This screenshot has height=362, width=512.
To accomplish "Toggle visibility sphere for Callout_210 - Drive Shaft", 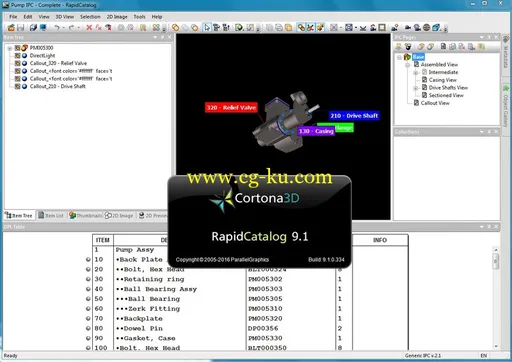I will coord(24,86).
